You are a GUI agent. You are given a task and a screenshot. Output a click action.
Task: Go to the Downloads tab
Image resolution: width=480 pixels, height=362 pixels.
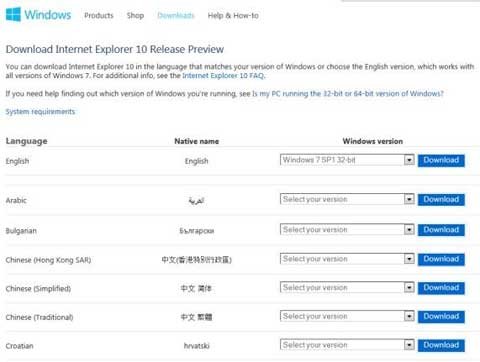pyautogui.click(x=176, y=16)
